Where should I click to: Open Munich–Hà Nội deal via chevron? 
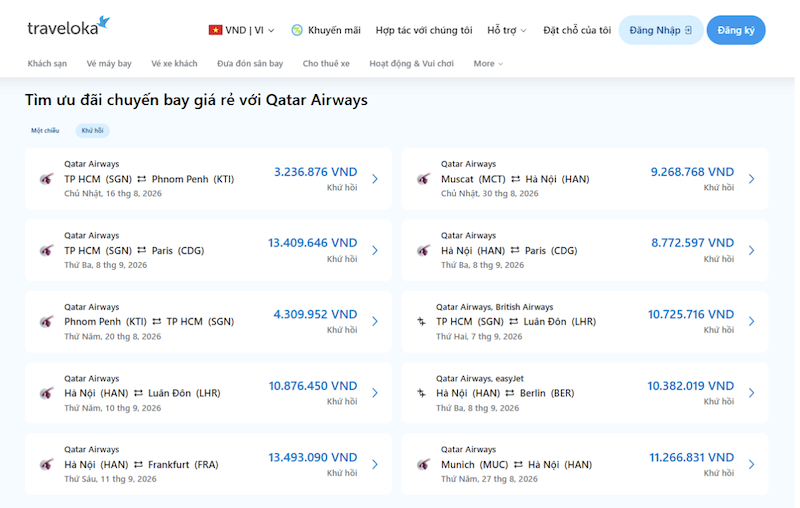752,465
